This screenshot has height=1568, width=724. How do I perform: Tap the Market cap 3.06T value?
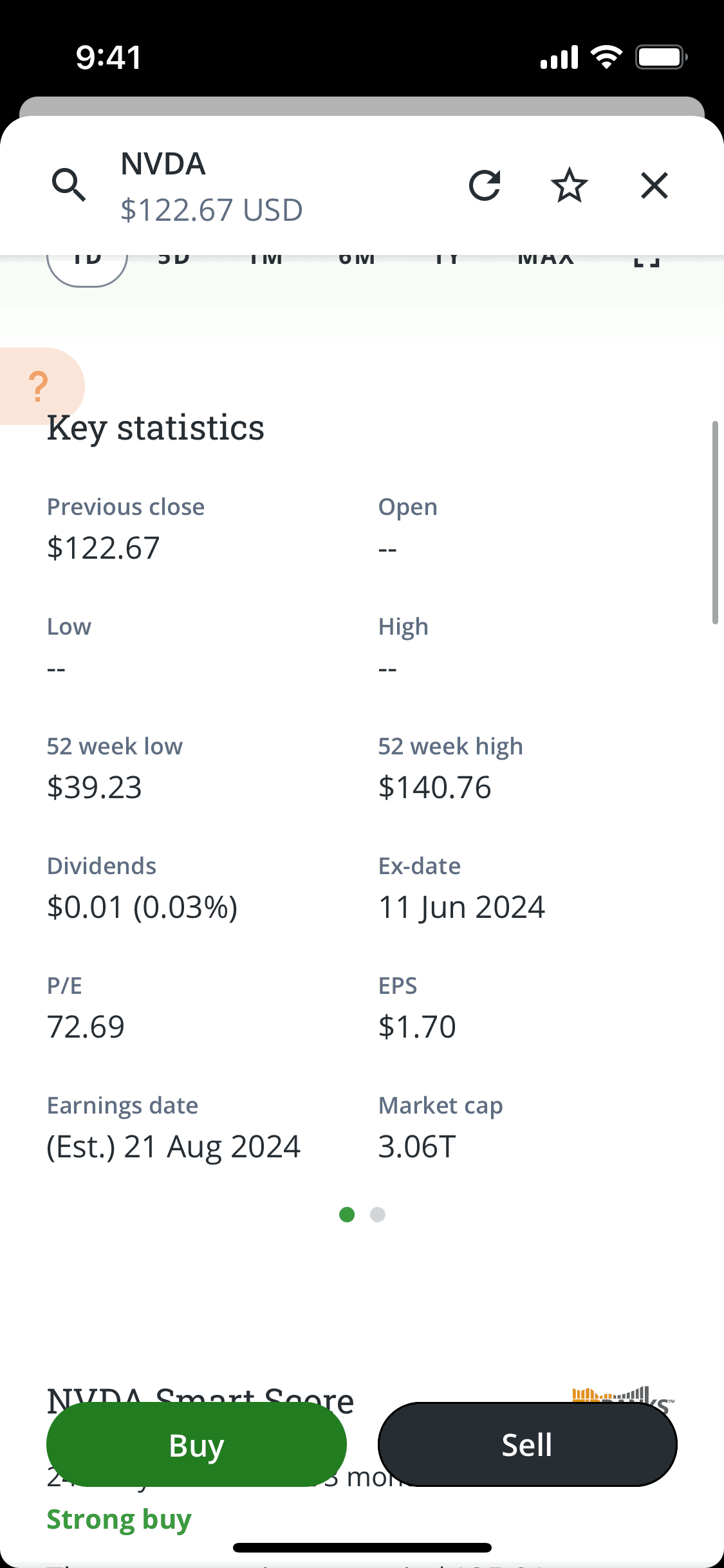click(417, 1146)
